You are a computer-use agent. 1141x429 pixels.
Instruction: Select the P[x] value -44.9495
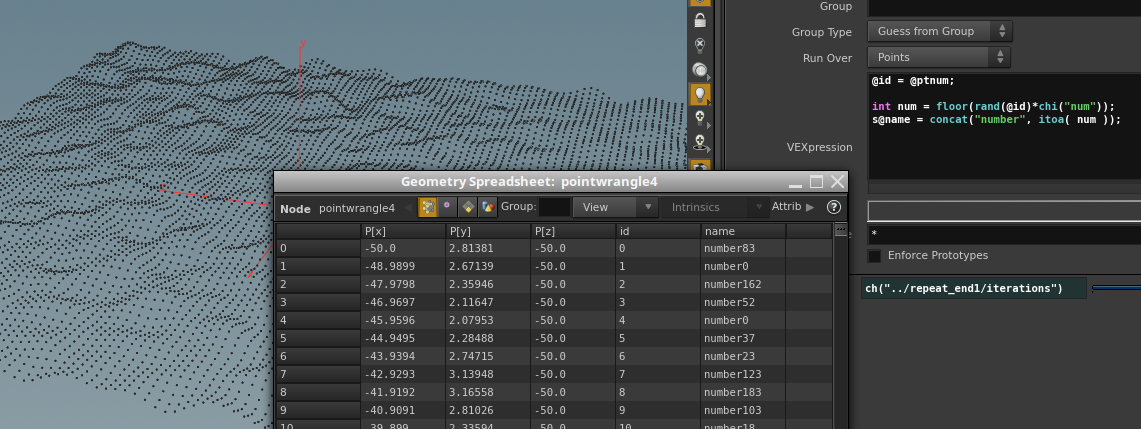403,338
